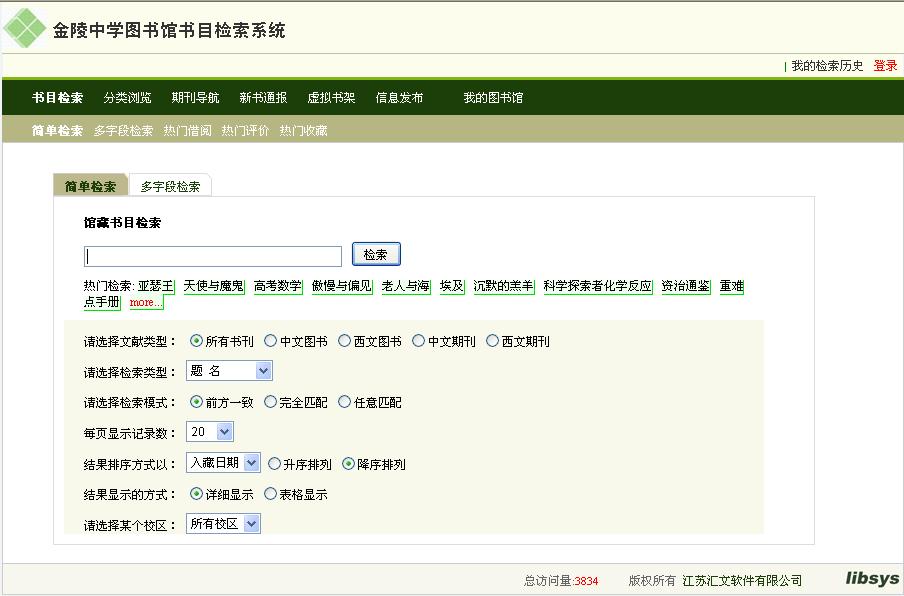This screenshot has height=596, width=904.
Task: Open 热门评价 in sub navigation
Action: point(246,131)
